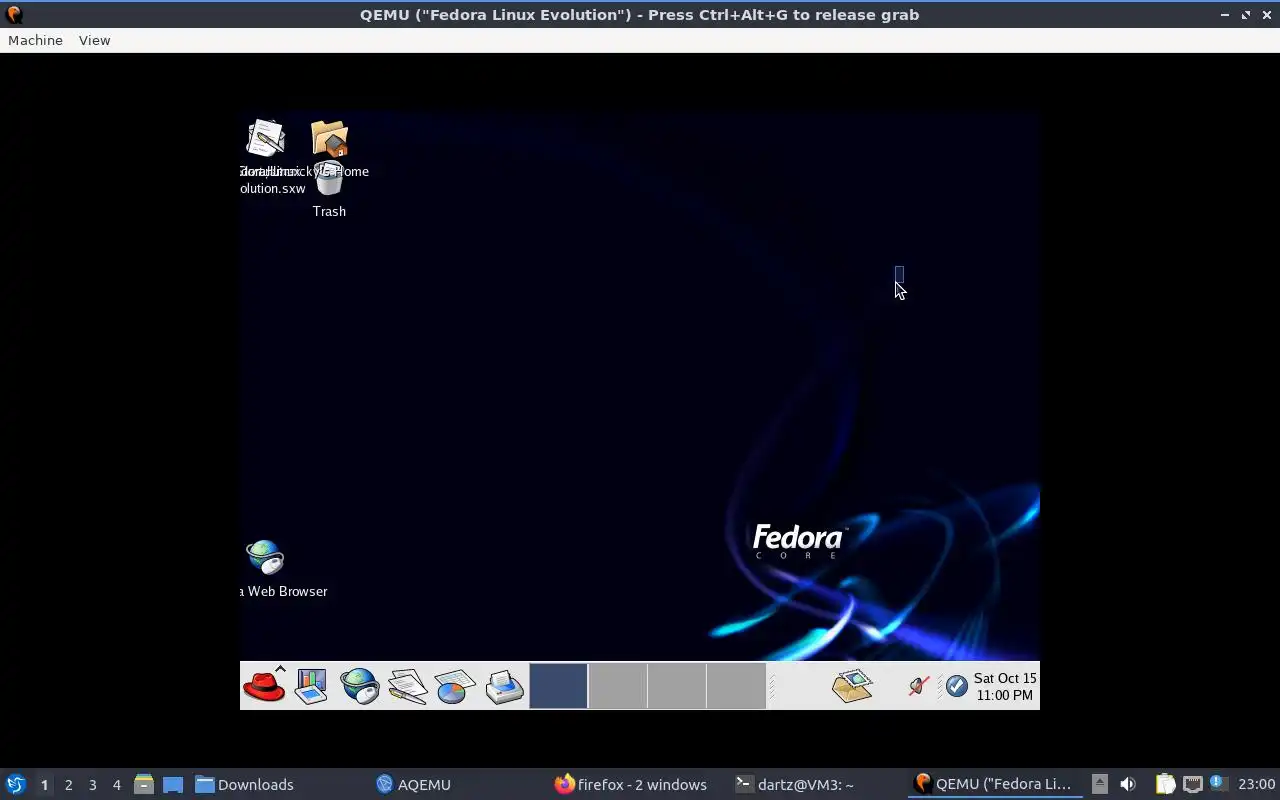Close the QEMU window
This screenshot has height=800, width=1280.
tap(1266, 15)
